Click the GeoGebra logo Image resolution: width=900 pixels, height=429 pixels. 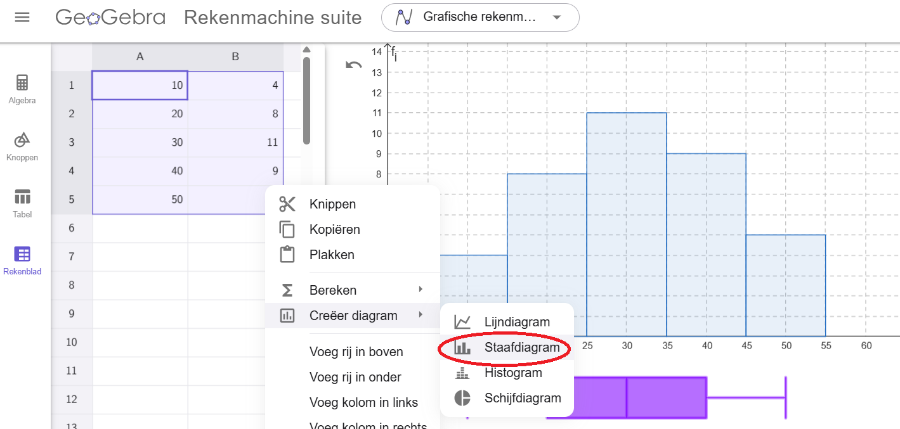(110, 18)
